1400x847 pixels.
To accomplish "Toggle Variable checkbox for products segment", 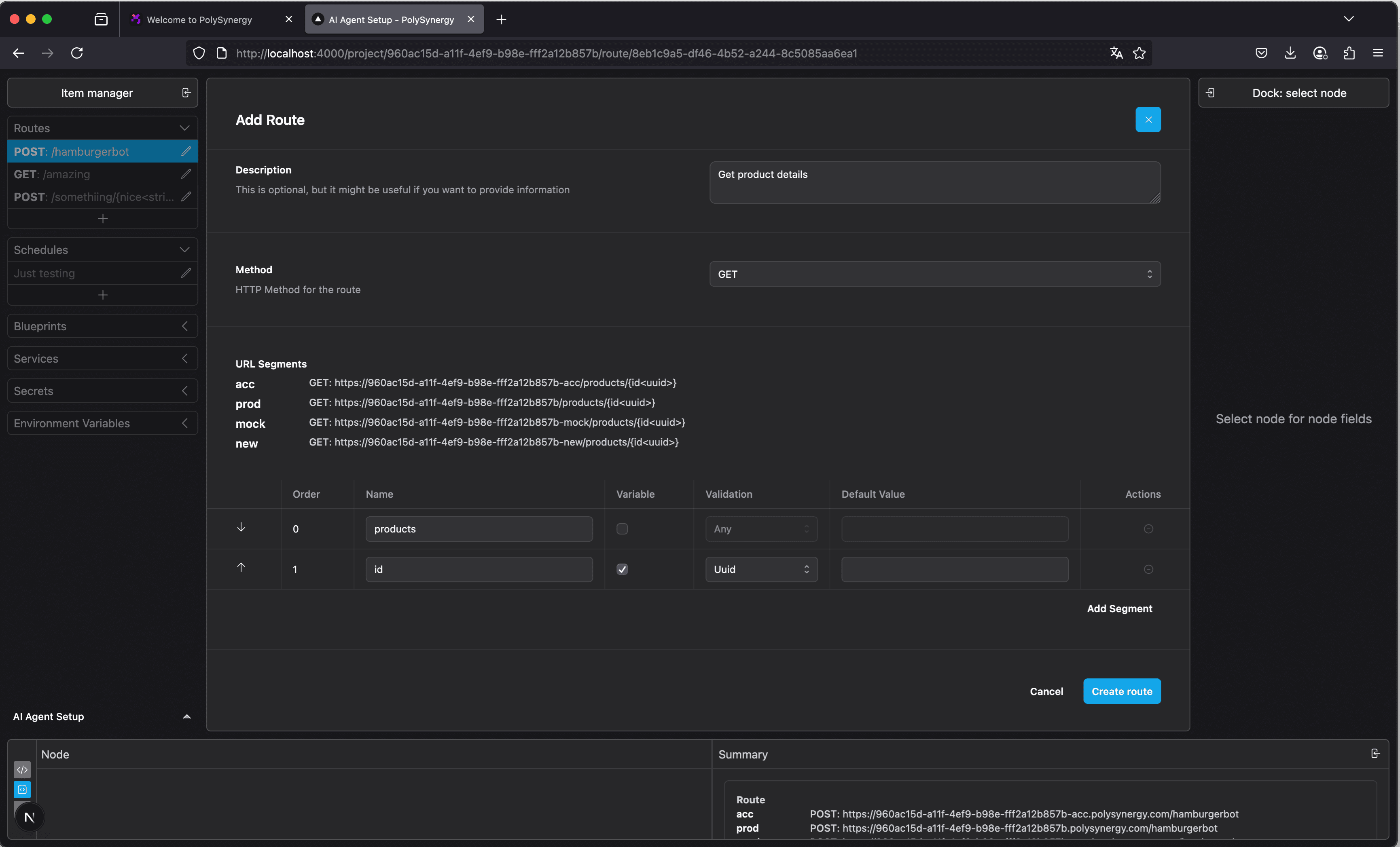I will point(622,529).
